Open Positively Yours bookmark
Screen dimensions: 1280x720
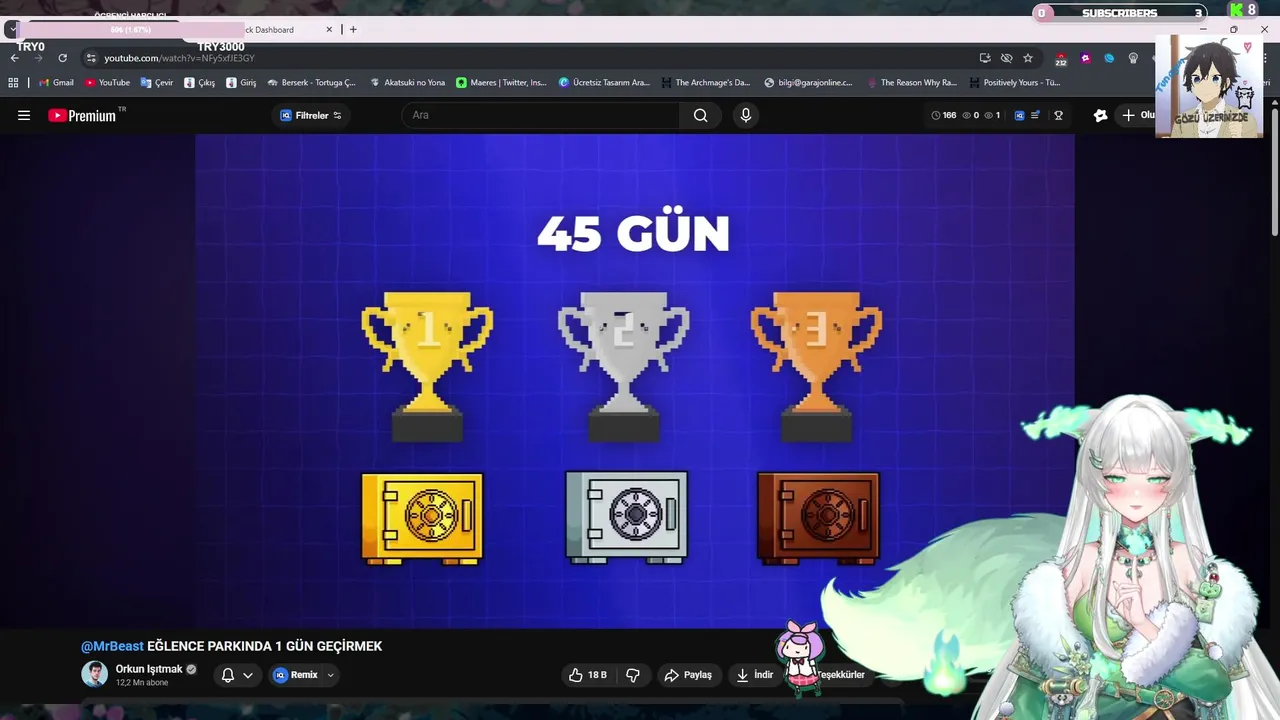[x=1014, y=83]
